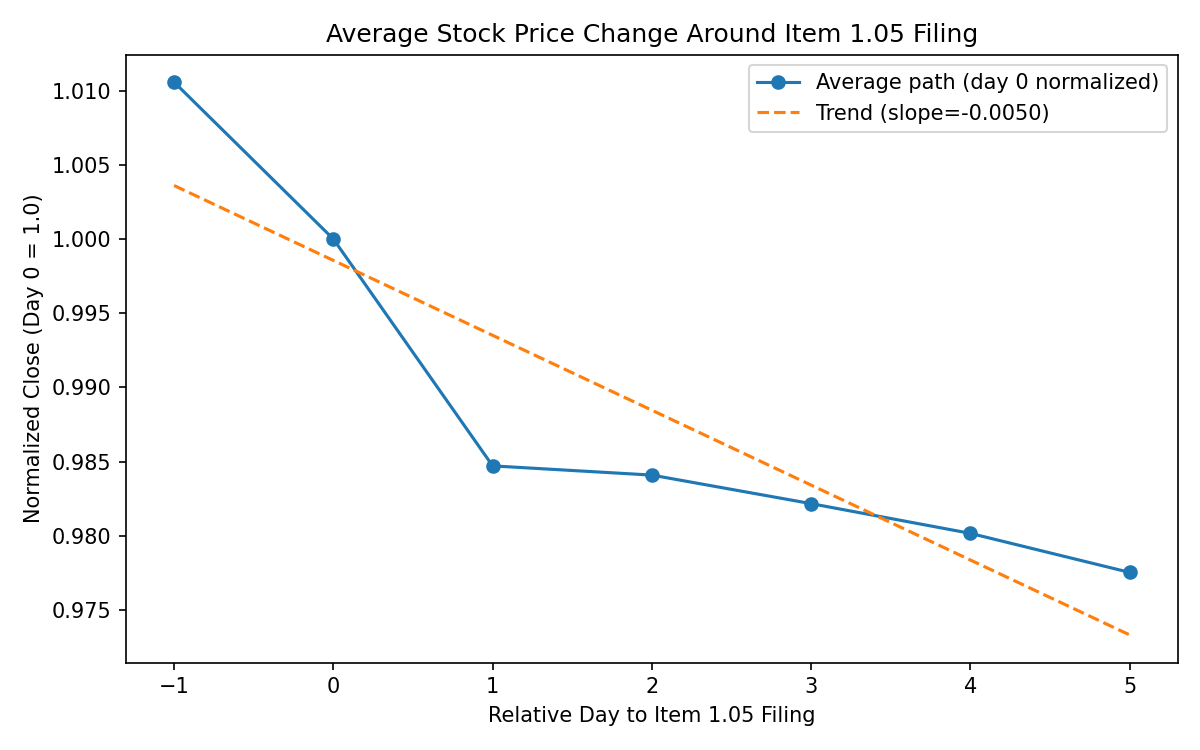The image size is (1200, 750).
Task: Select the data point at day 2
Action: [652, 475]
